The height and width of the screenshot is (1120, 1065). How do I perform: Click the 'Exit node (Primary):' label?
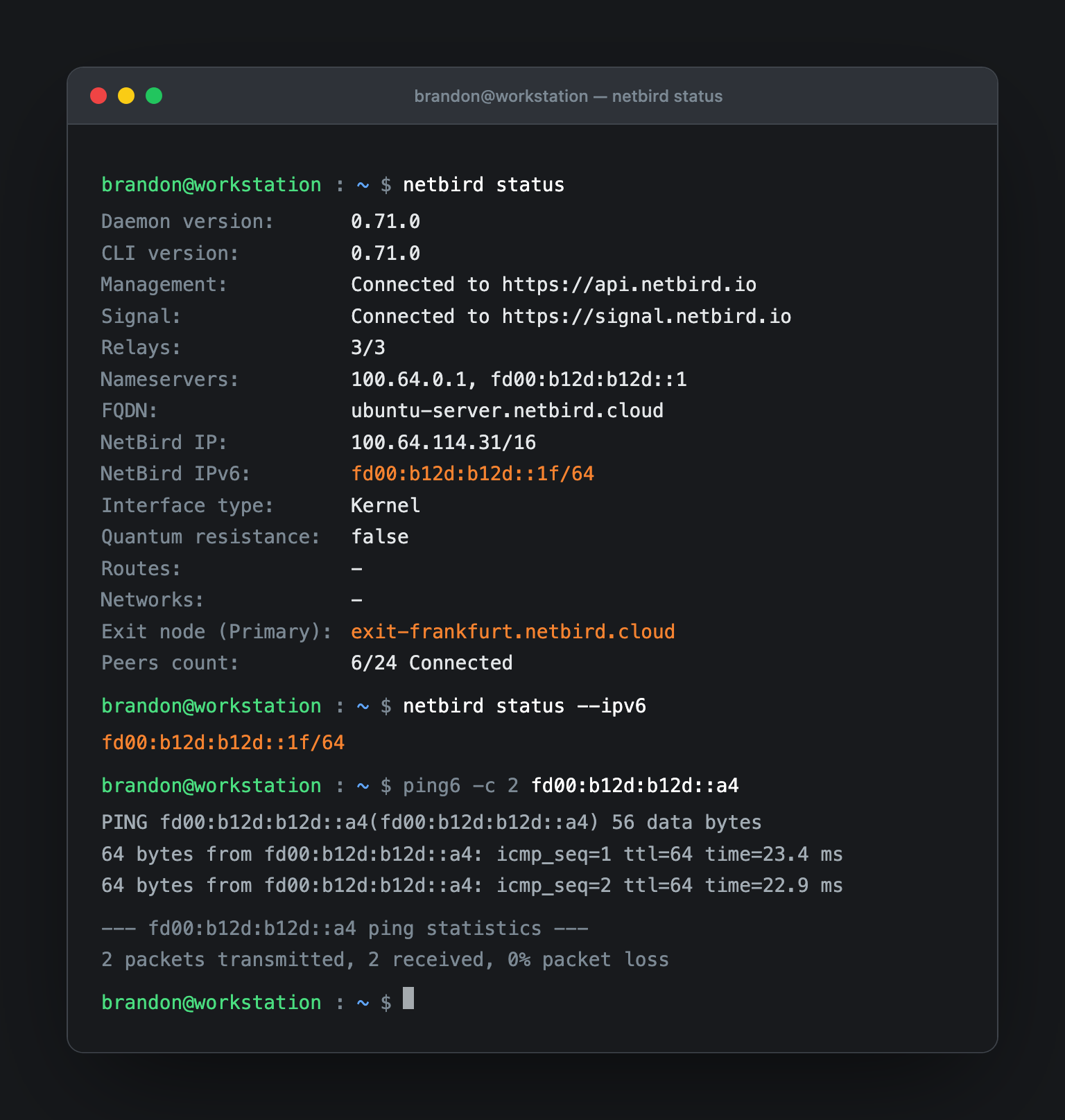[x=216, y=632]
